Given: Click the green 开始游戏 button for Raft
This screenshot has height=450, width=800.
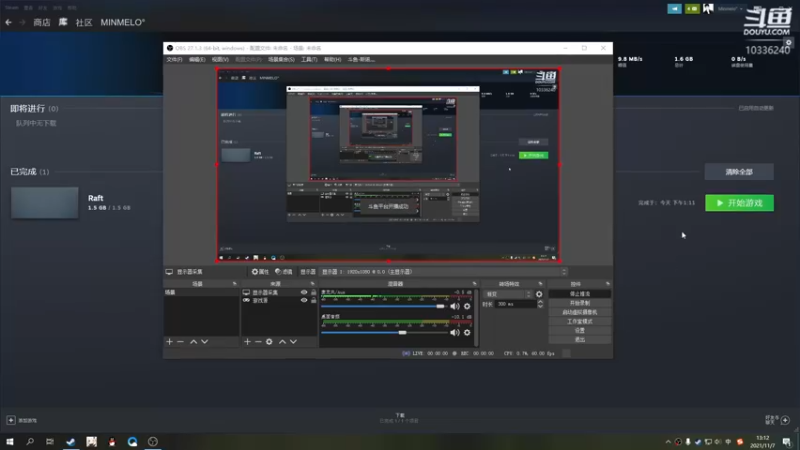Looking at the screenshot, I should click(x=739, y=203).
